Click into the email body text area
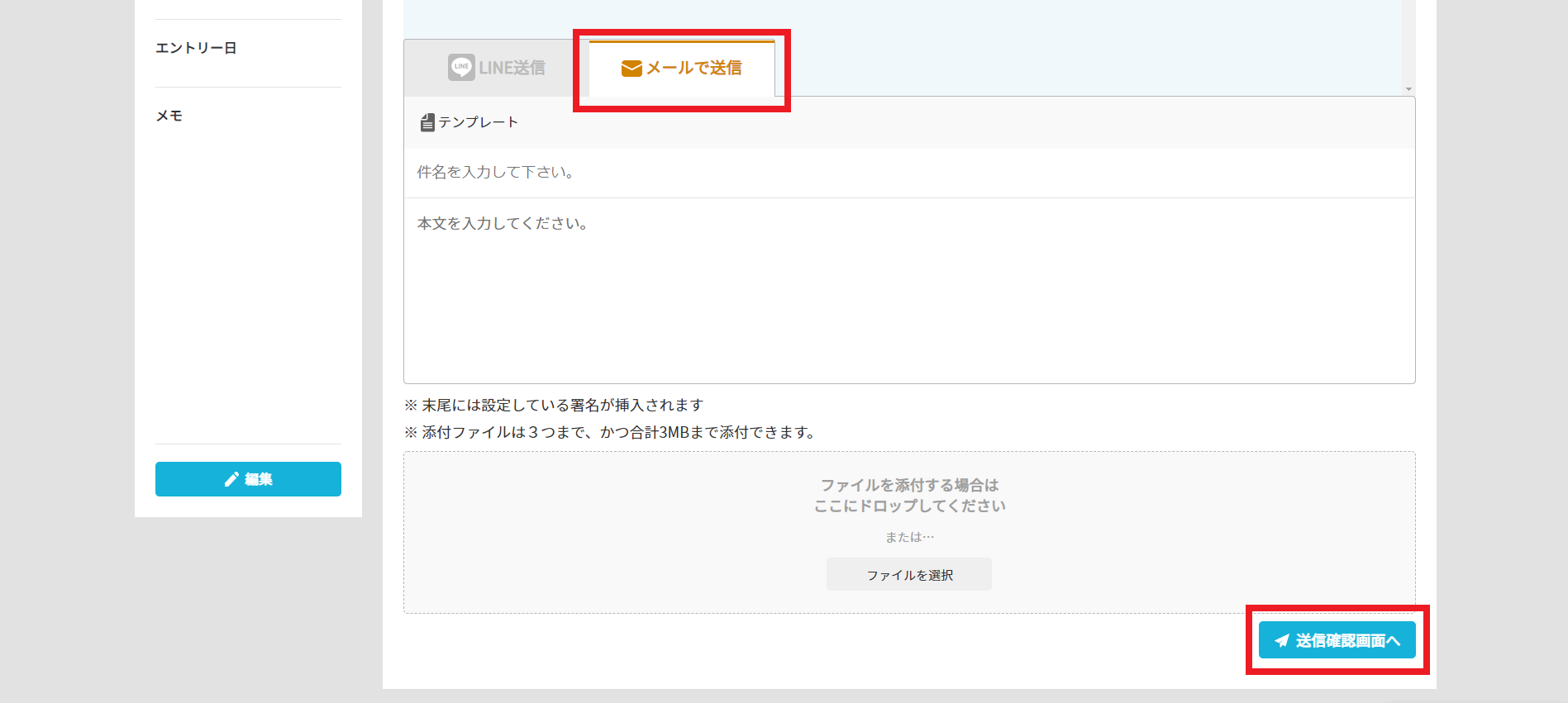 tap(909, 289)
